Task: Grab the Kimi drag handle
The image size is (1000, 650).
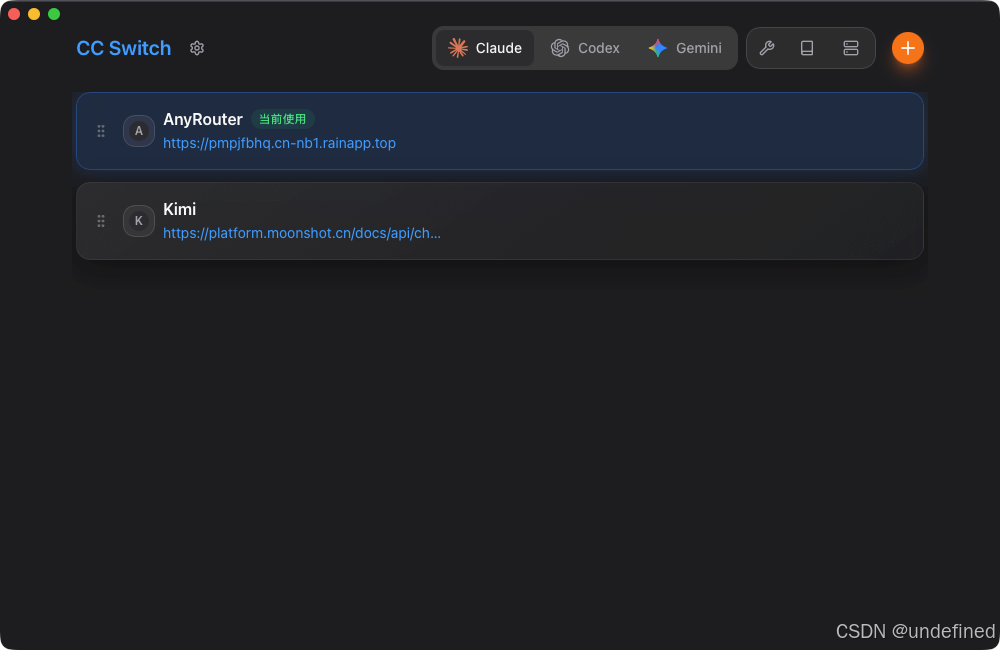Action: click(x=101, y=221)
